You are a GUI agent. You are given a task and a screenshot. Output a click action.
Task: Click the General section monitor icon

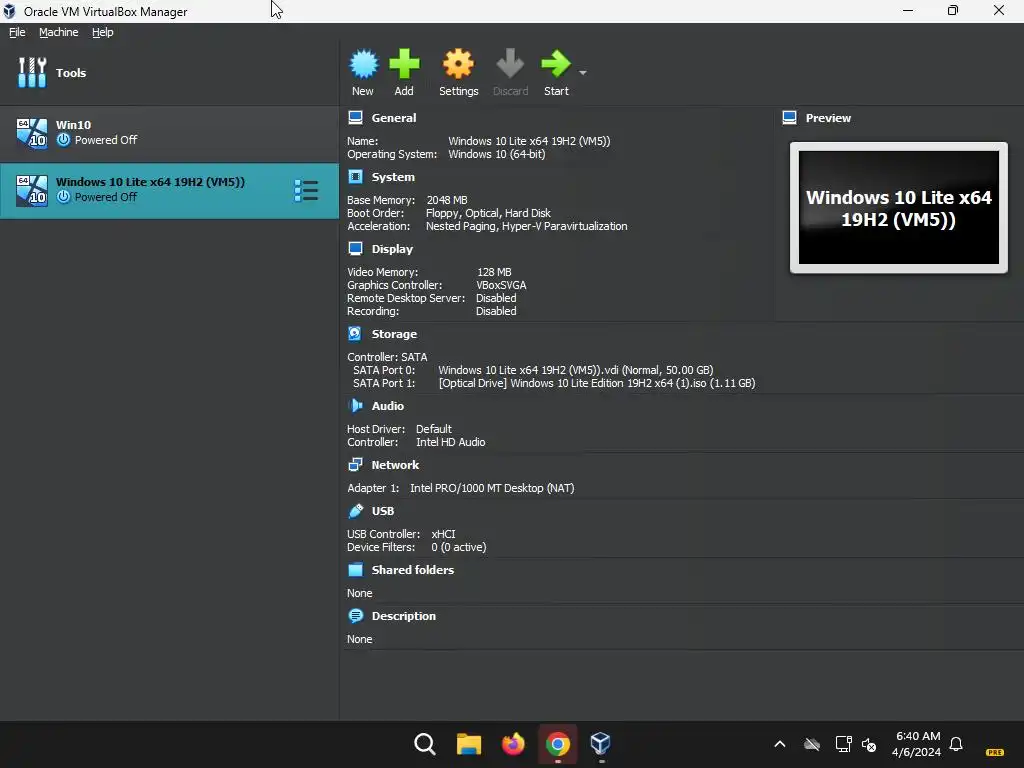tap(355, 118)
